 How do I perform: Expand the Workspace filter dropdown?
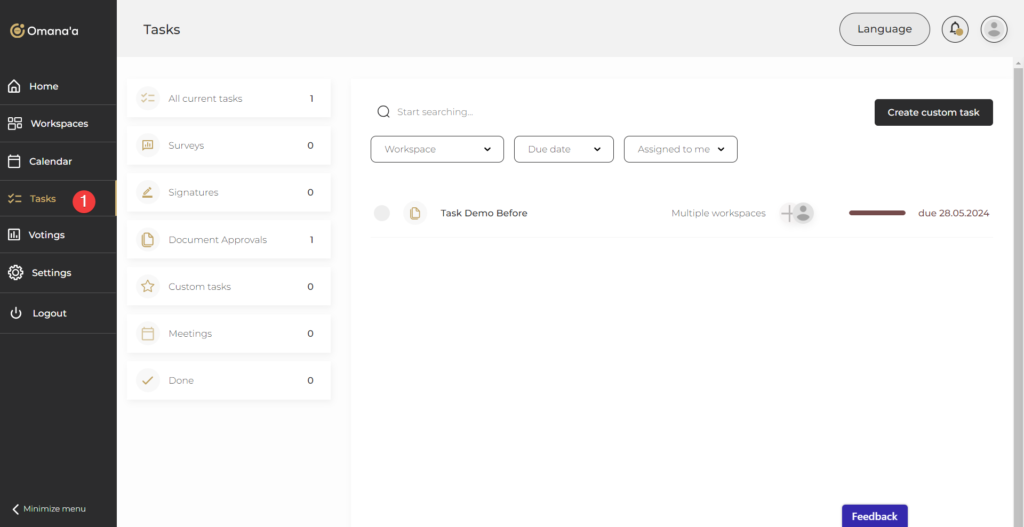click(x=437, y=149)
